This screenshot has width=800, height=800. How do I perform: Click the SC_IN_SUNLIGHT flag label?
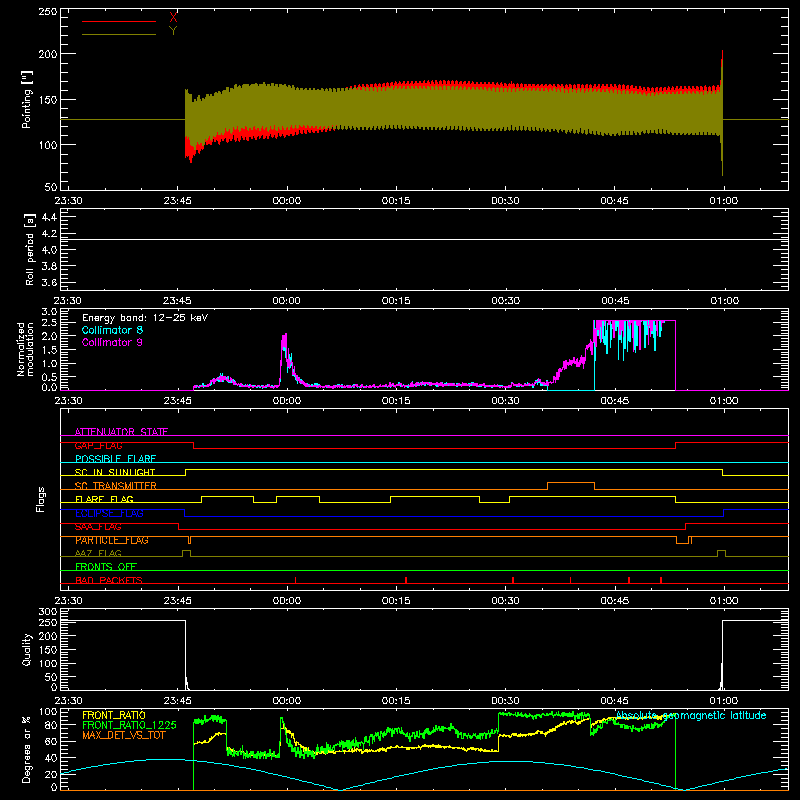115,472
